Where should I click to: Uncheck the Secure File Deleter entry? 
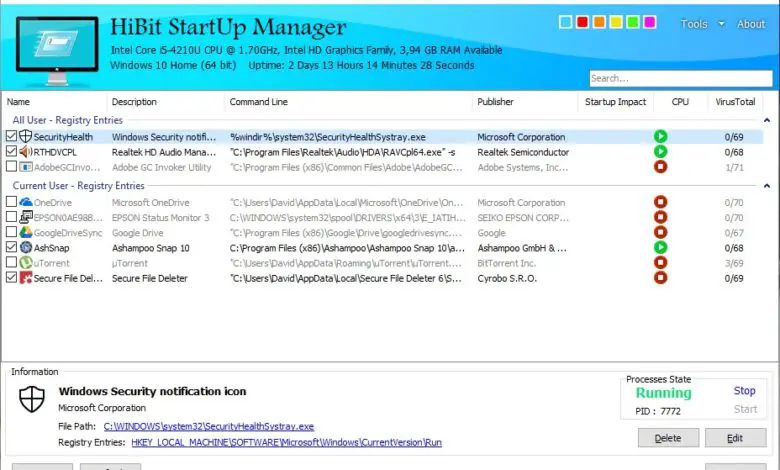pos(11,278)
